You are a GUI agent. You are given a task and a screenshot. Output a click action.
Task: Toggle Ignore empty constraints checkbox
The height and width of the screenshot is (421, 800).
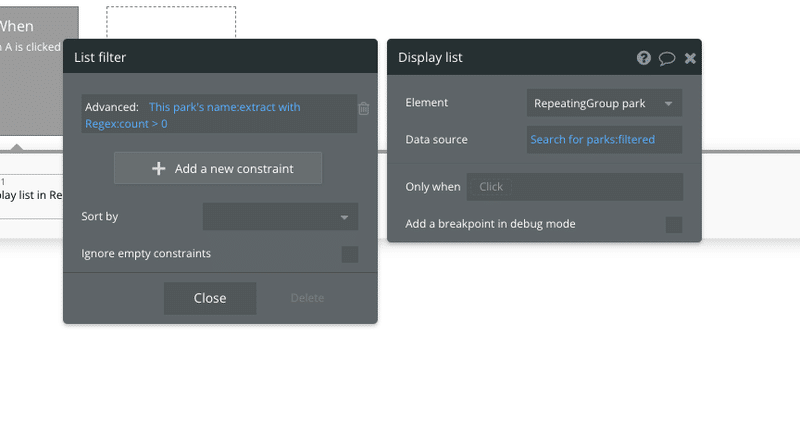click(x=349, y=254)
